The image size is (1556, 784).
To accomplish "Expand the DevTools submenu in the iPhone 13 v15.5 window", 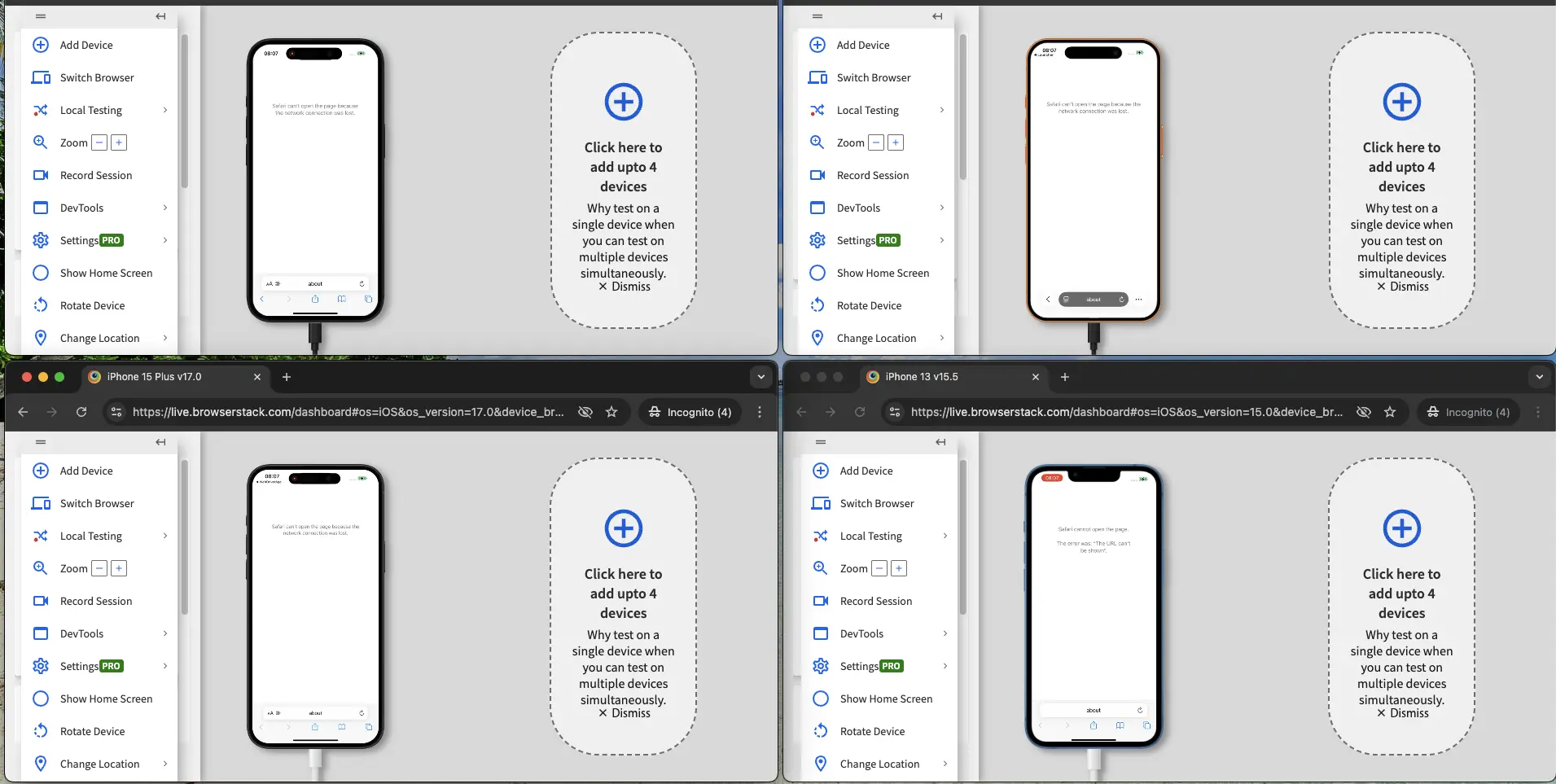I will (945, 633).
